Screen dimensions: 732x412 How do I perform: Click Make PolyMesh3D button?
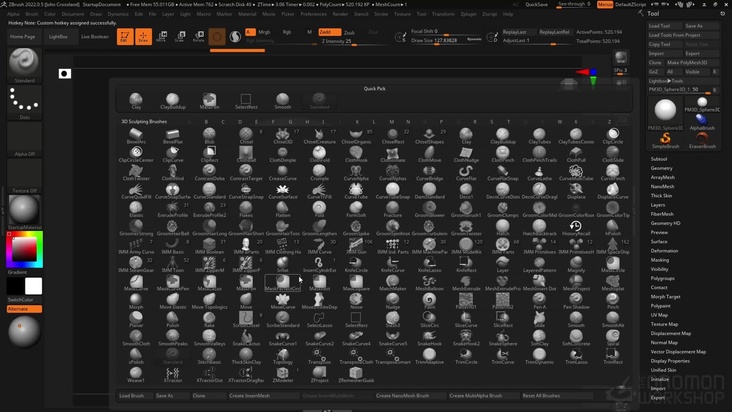click(x=693, y=63)
